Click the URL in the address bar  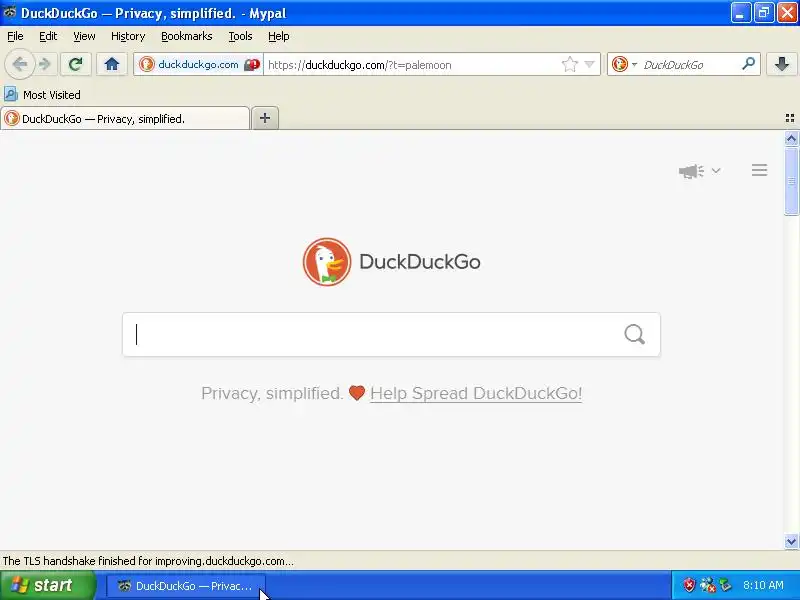(x=360, y=65)
